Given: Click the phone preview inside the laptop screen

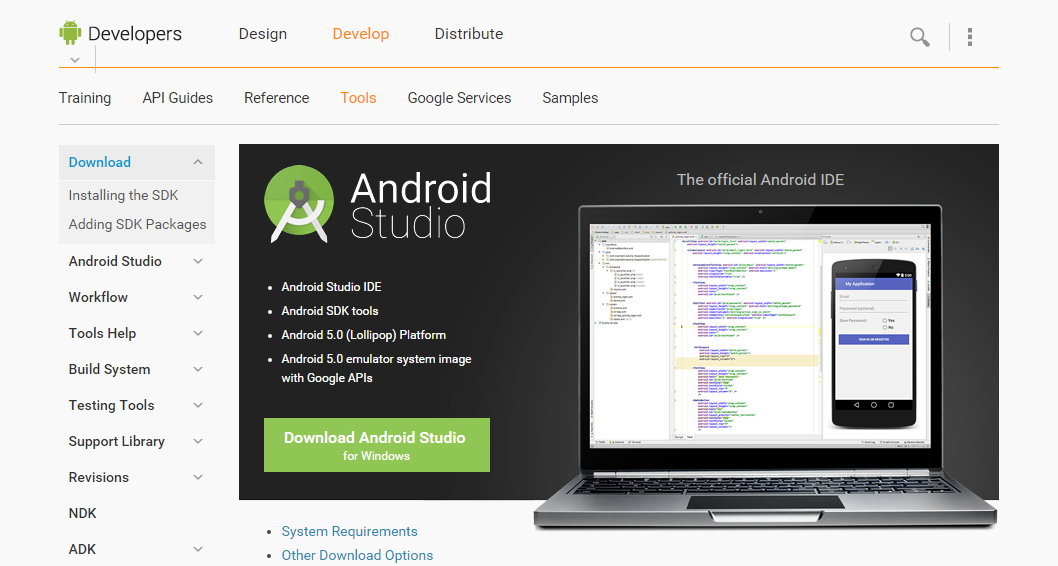Looking at the screenshot, I should click(873, 343).
